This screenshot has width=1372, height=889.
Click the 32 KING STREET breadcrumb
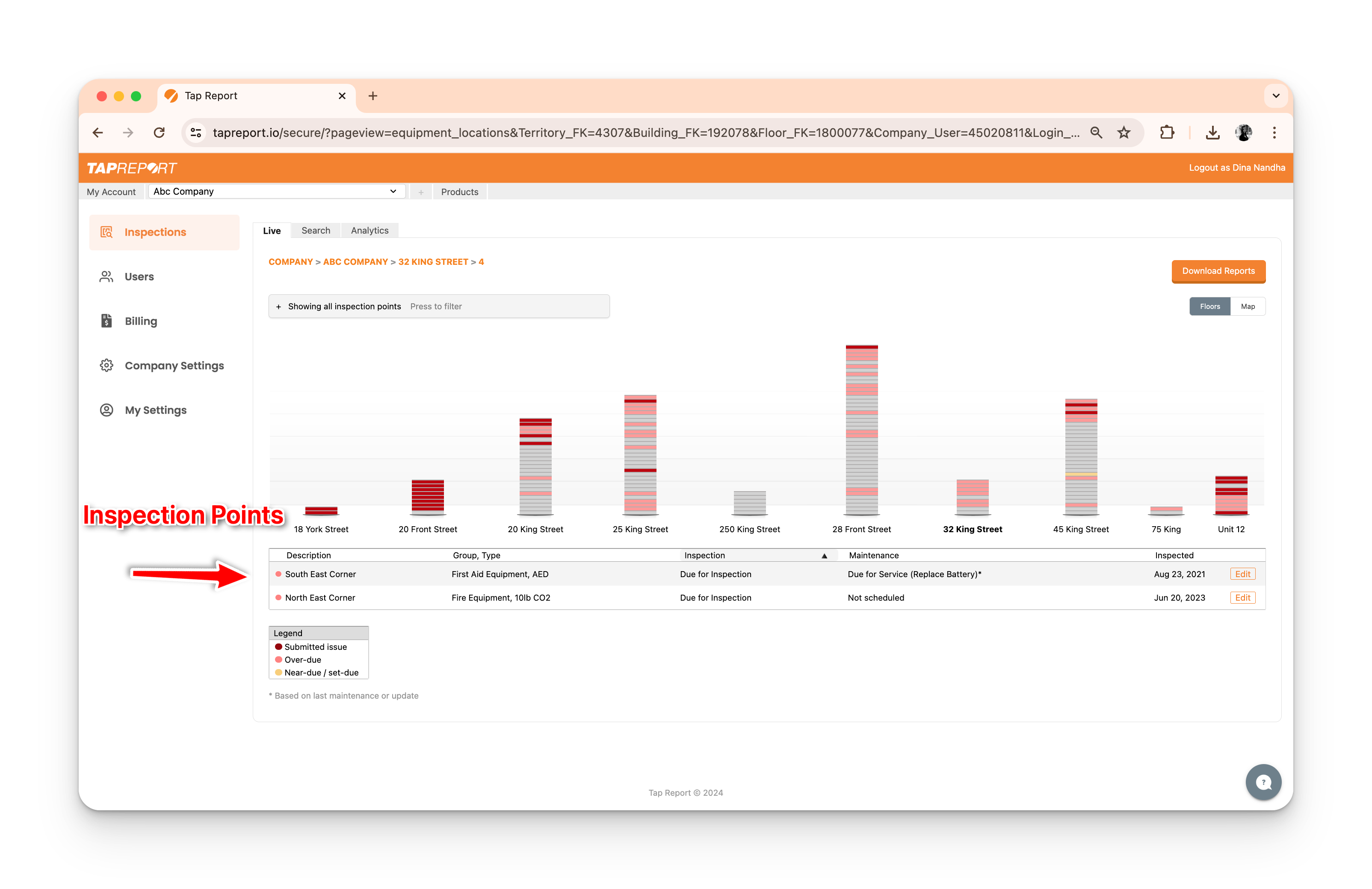[433, 262]
